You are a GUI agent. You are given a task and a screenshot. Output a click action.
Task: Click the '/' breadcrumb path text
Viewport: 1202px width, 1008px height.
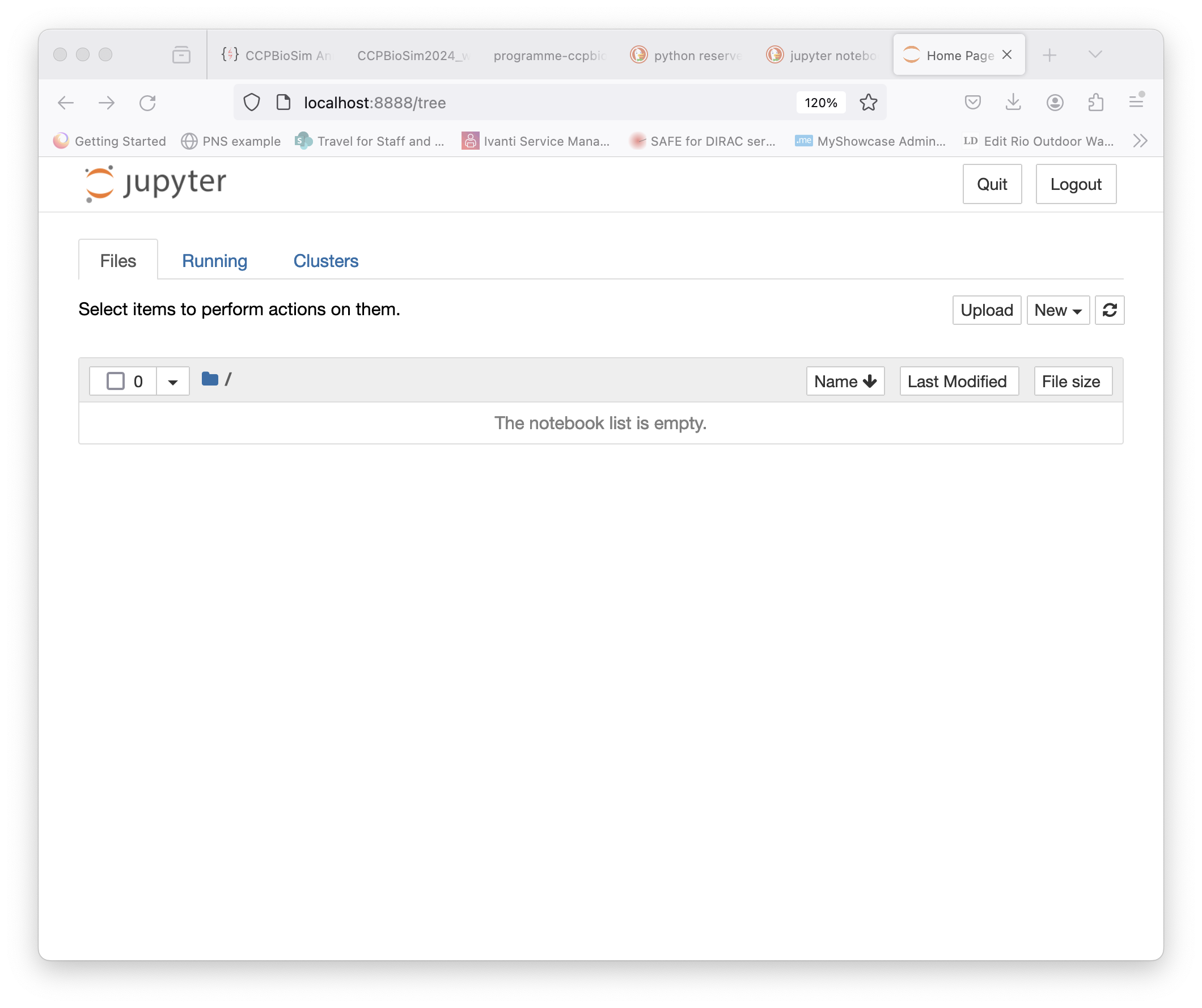228,379
